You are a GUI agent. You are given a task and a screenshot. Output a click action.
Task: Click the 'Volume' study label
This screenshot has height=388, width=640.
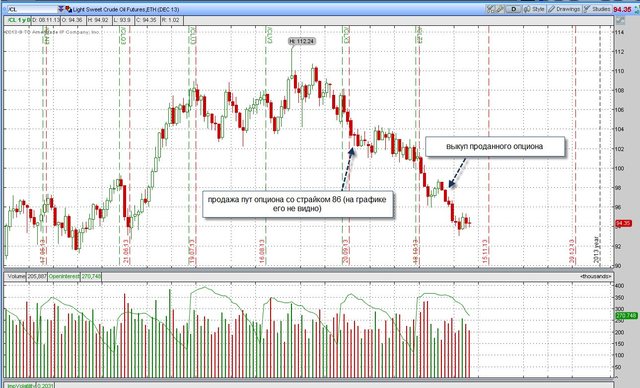pyautogui.click(x=16, y=276)
